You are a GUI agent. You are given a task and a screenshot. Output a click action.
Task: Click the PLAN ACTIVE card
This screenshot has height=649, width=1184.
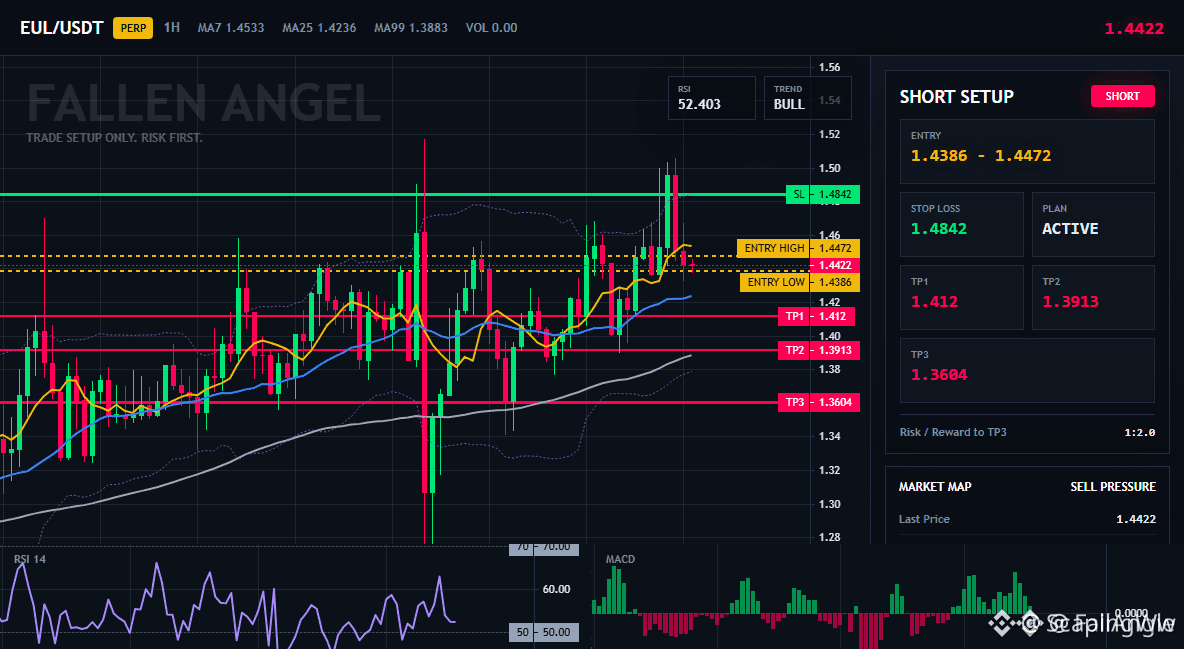click(1093, 224)
